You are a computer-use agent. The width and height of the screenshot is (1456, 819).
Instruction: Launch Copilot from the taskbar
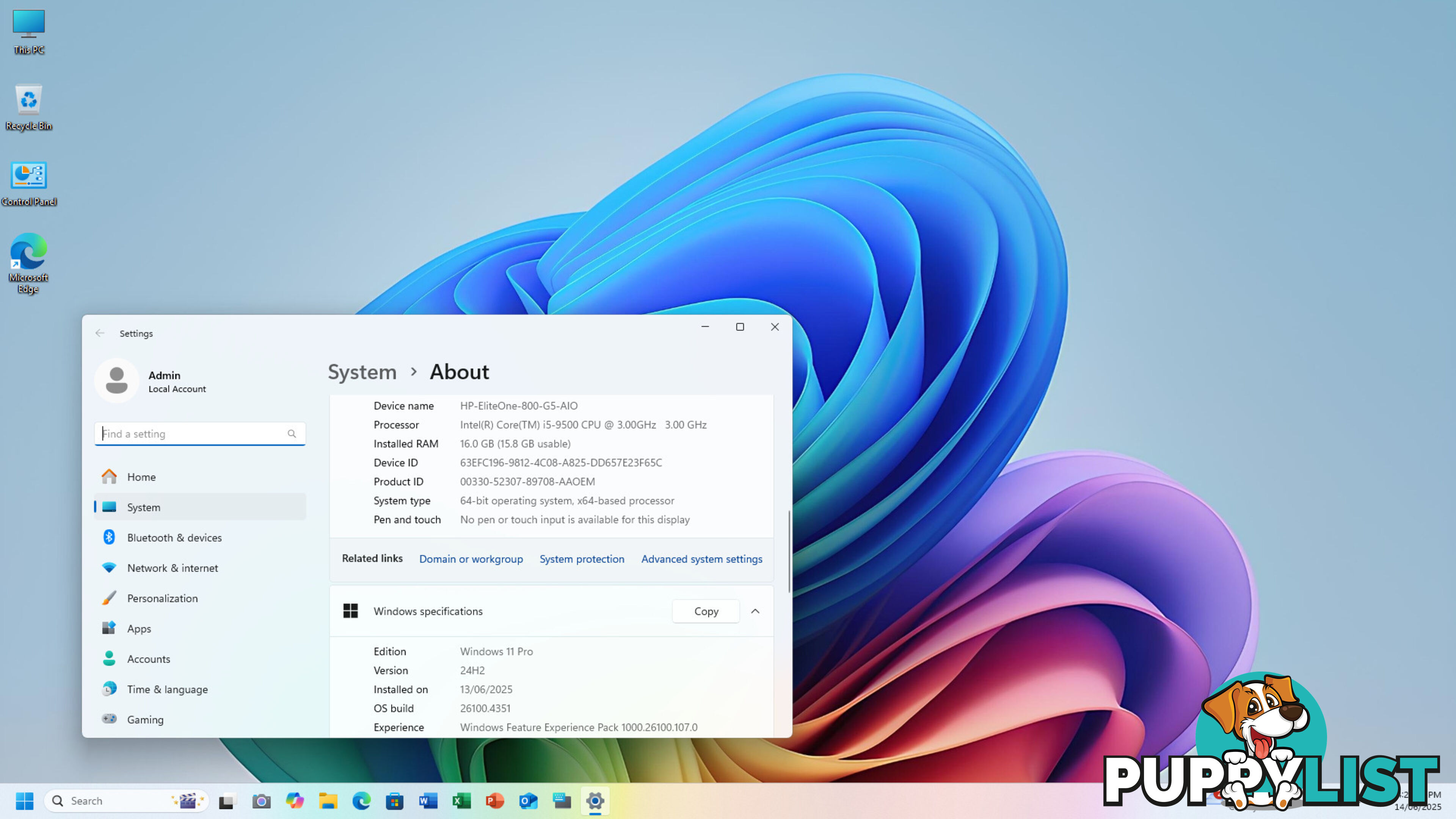coord(295,801)
